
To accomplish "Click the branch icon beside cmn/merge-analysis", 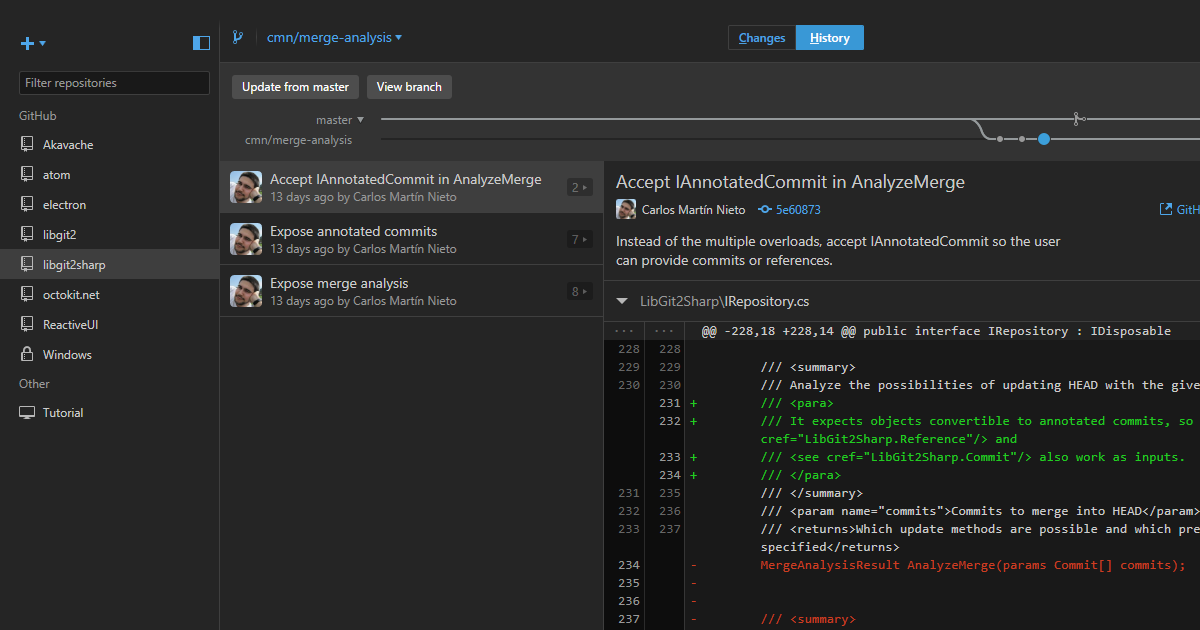I will [x=238, y=37].
